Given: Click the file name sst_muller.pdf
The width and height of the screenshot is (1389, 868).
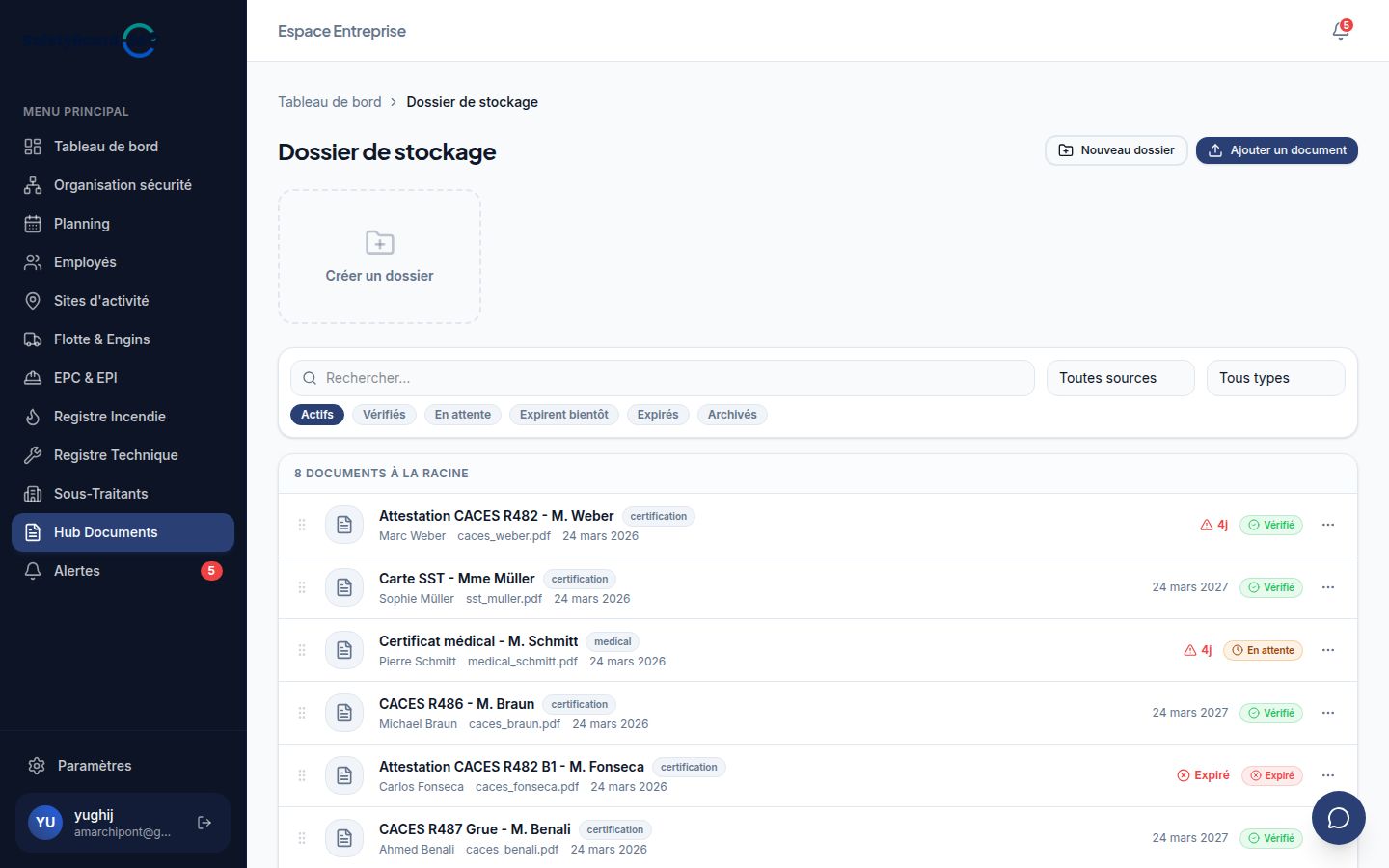Looking at the screenshot, I should (x=504, y=599).
